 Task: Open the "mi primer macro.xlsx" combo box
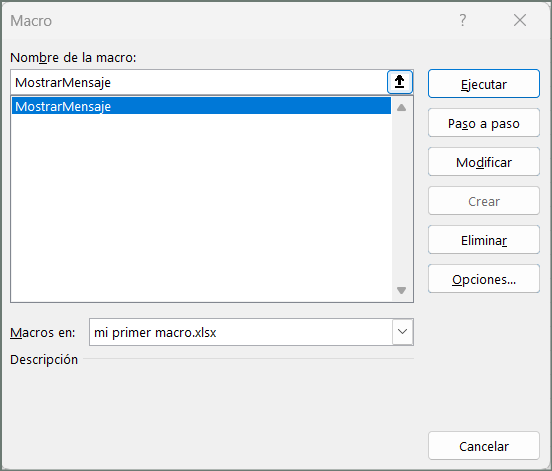pos(251,332)
